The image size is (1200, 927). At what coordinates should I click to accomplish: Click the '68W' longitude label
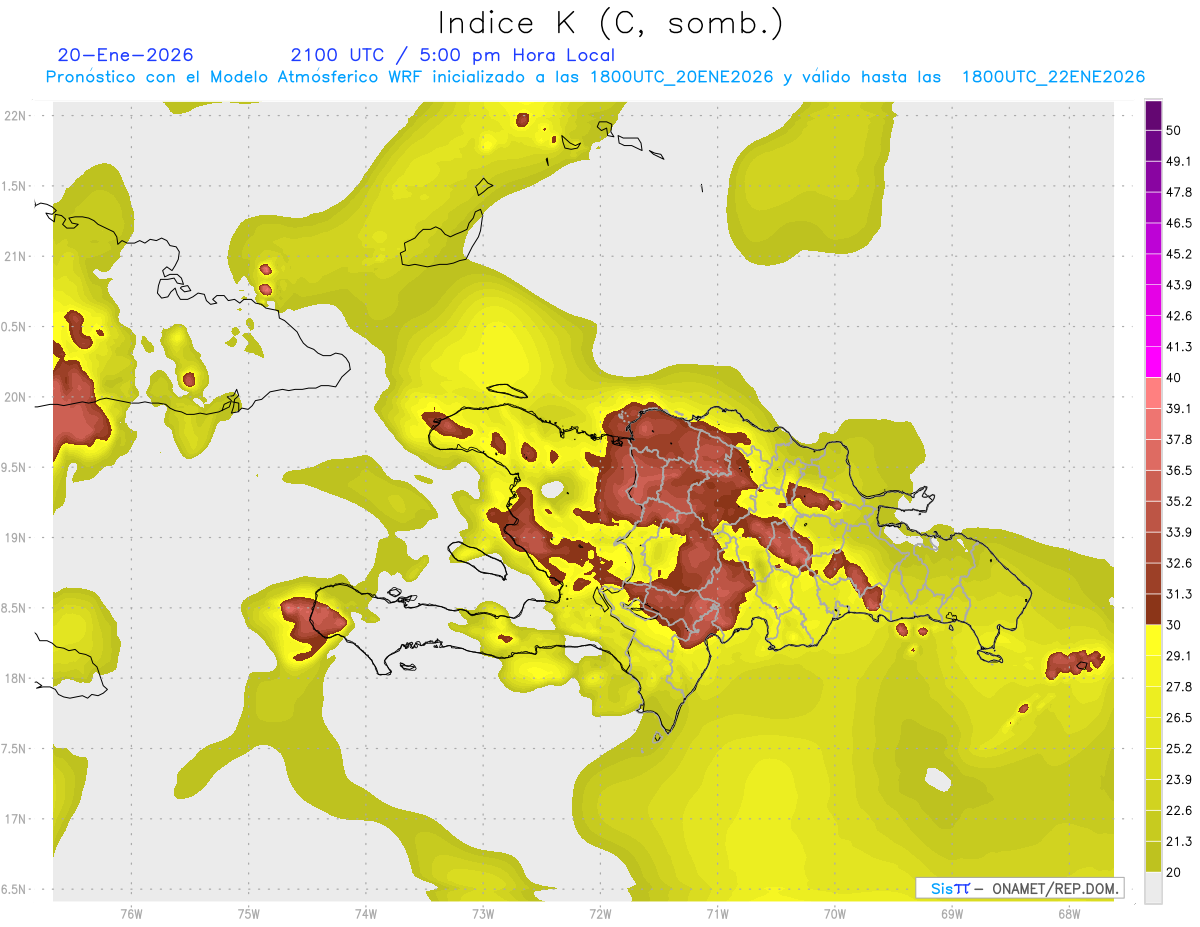pyautogui.click(x=1068, y=914)
